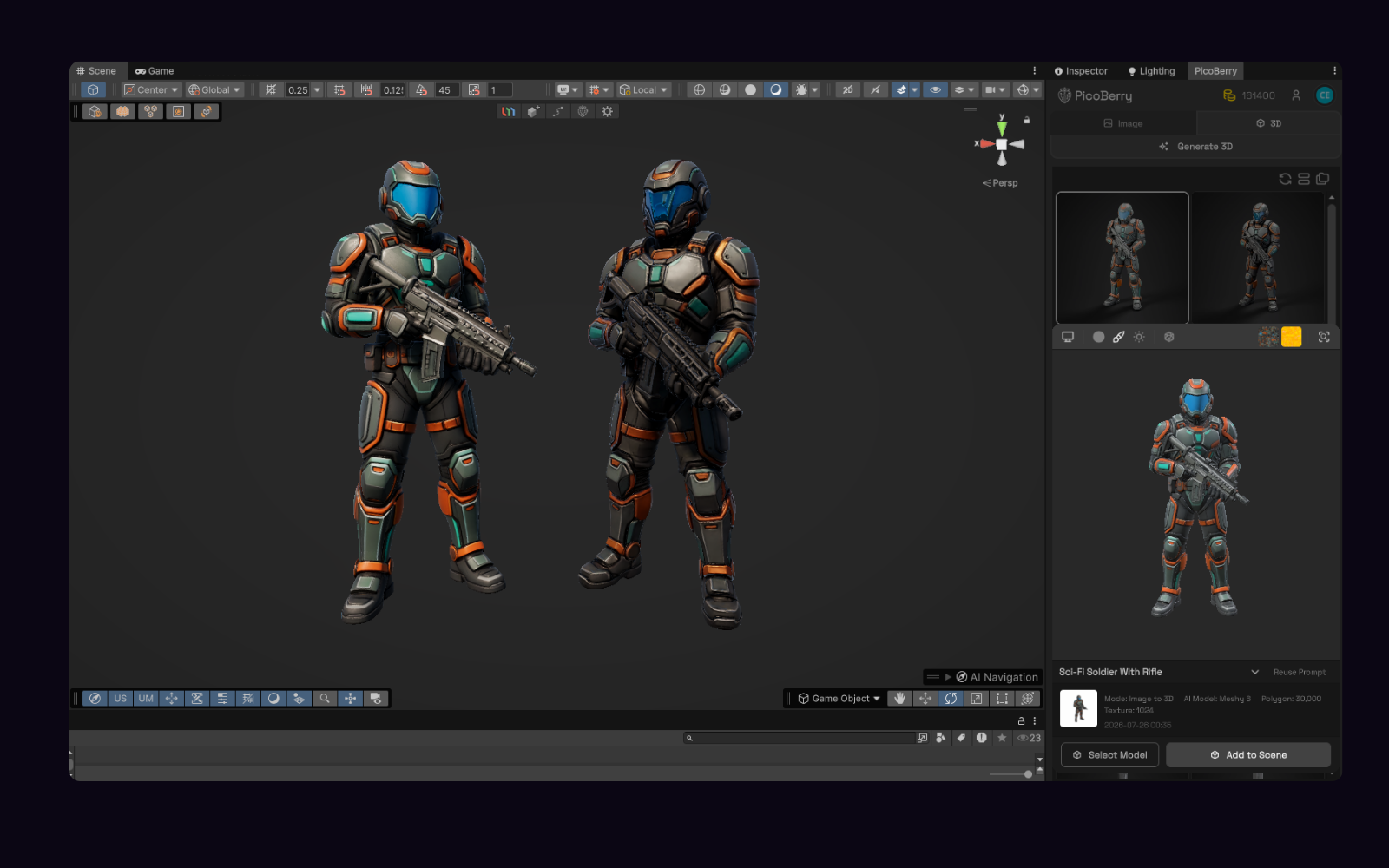The height and width of the screenshot is (868, 1389).
Task: Click the Select Model button
Action: [1109, 755]
